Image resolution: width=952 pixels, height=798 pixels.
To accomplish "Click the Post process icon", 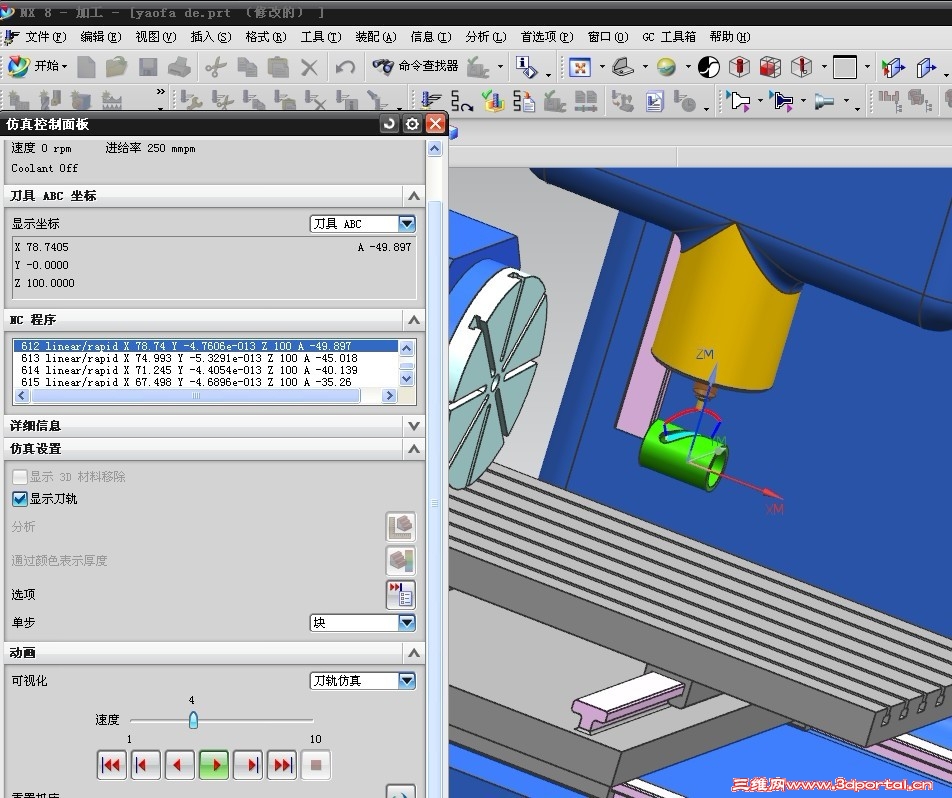I will coord(523,101).
